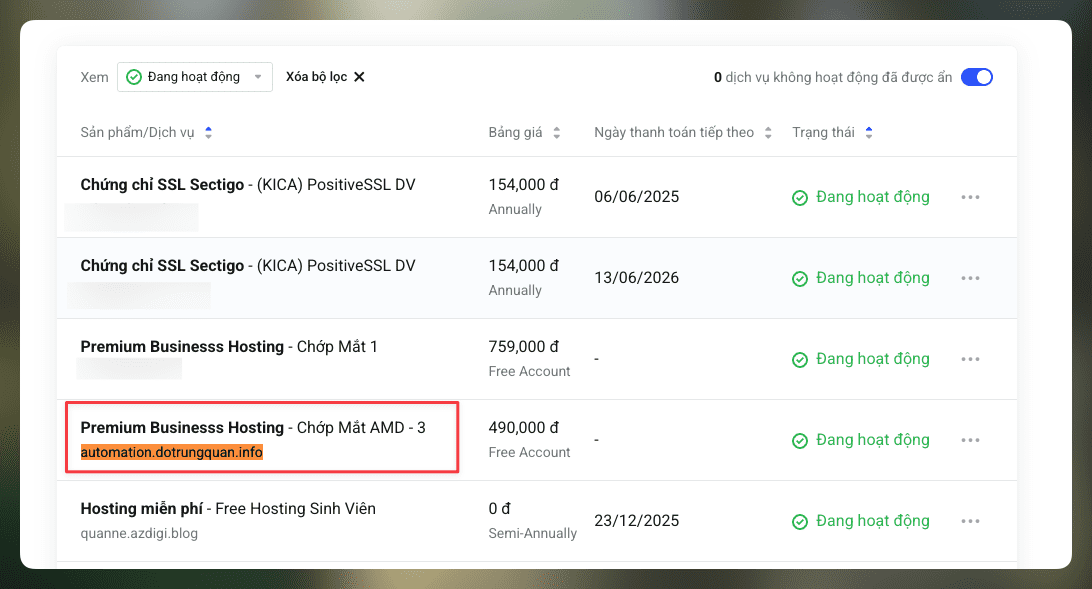Sort by Bảng giá column
Image resolution: width=1092 pixels, height=589 pixels.
click(556, 132)
